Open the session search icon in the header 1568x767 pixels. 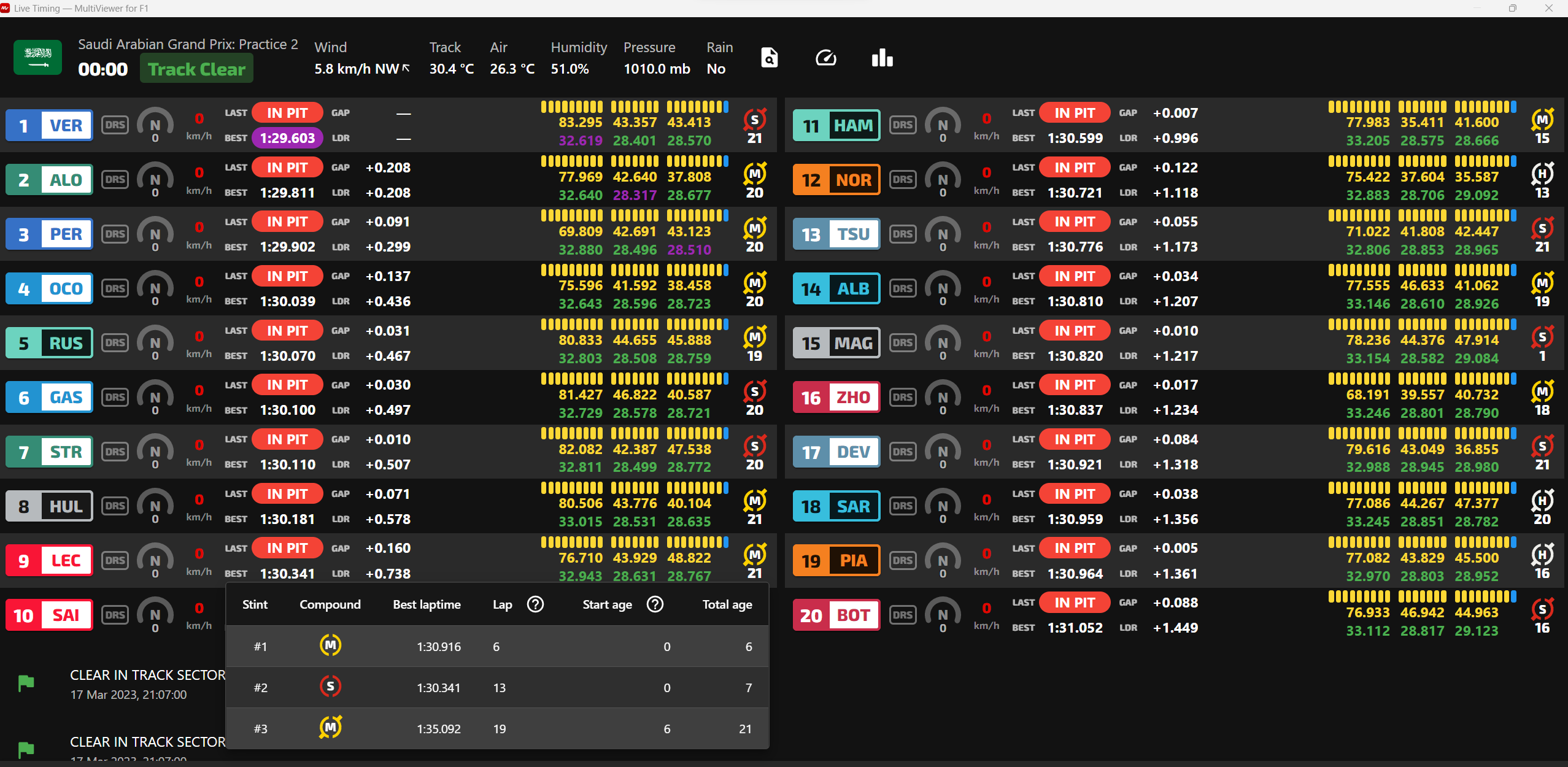click(768, 57)
